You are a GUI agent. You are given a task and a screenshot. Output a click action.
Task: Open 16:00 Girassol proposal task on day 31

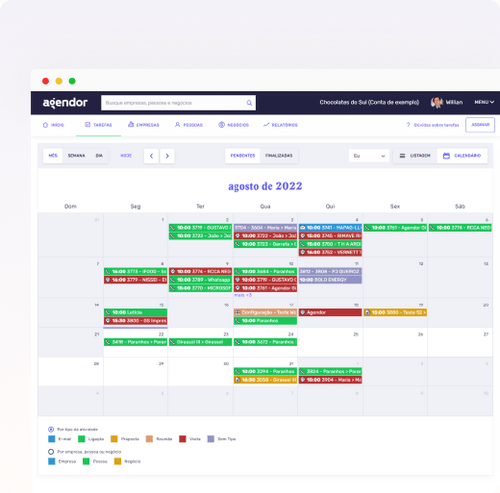pyautogui.click(x=265, y=380)
